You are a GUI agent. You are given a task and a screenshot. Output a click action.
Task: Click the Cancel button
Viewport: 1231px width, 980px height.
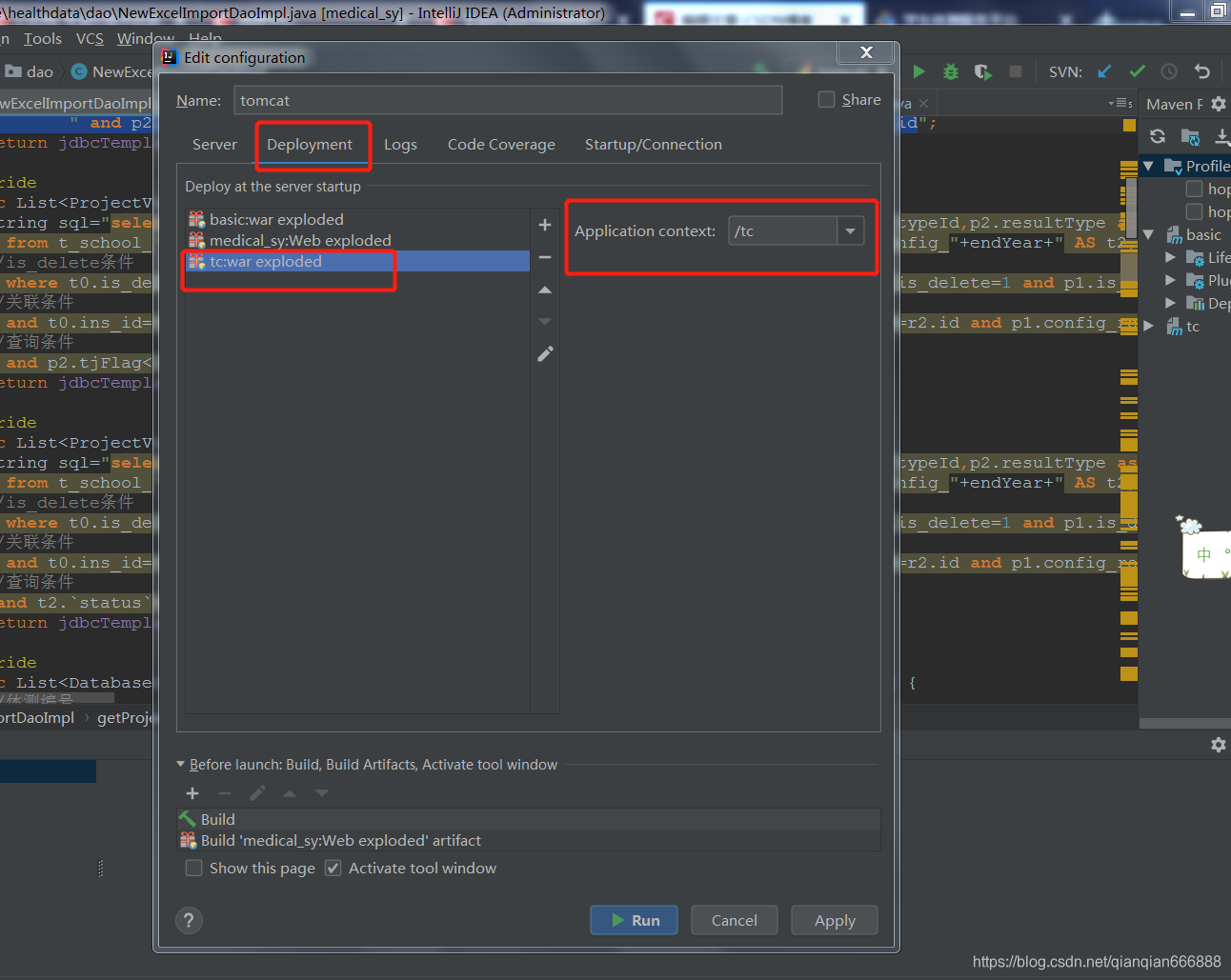click(x=735, y=920)
